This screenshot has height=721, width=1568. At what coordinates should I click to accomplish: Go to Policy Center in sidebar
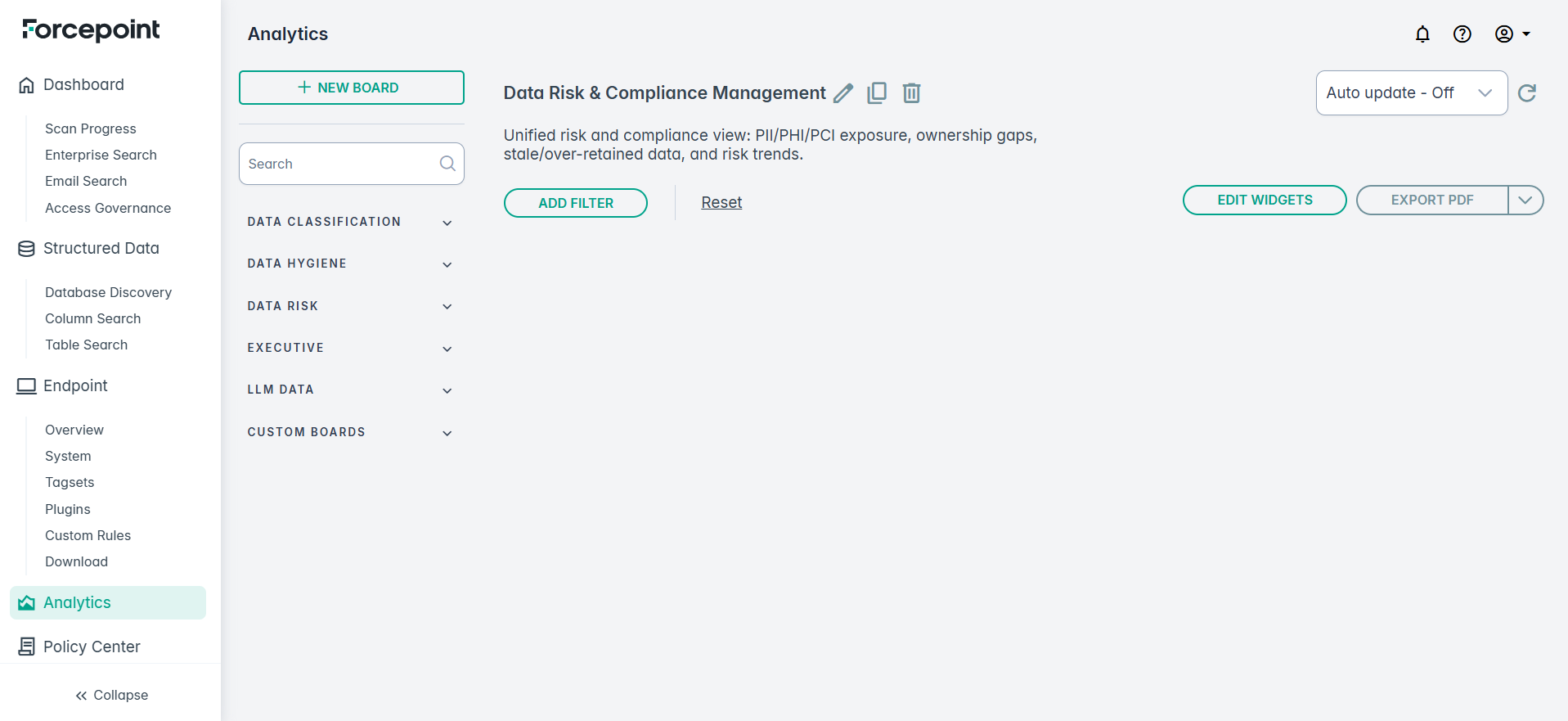pyautogui.click(x=92, y=647)
